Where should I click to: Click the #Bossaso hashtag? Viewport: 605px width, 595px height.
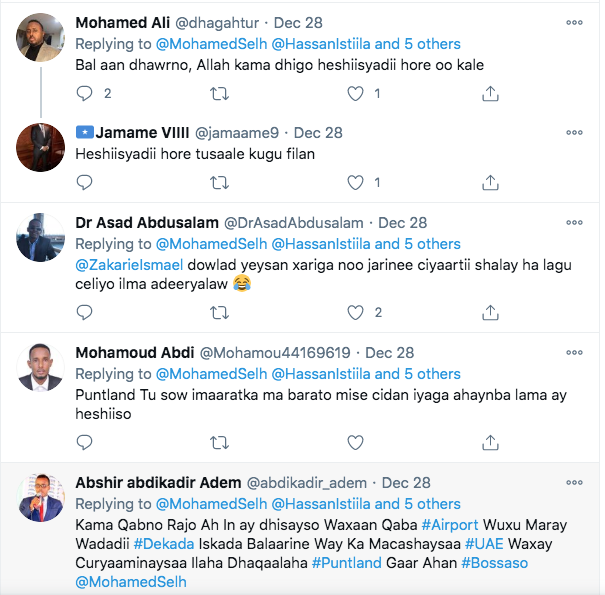(494, 563)
